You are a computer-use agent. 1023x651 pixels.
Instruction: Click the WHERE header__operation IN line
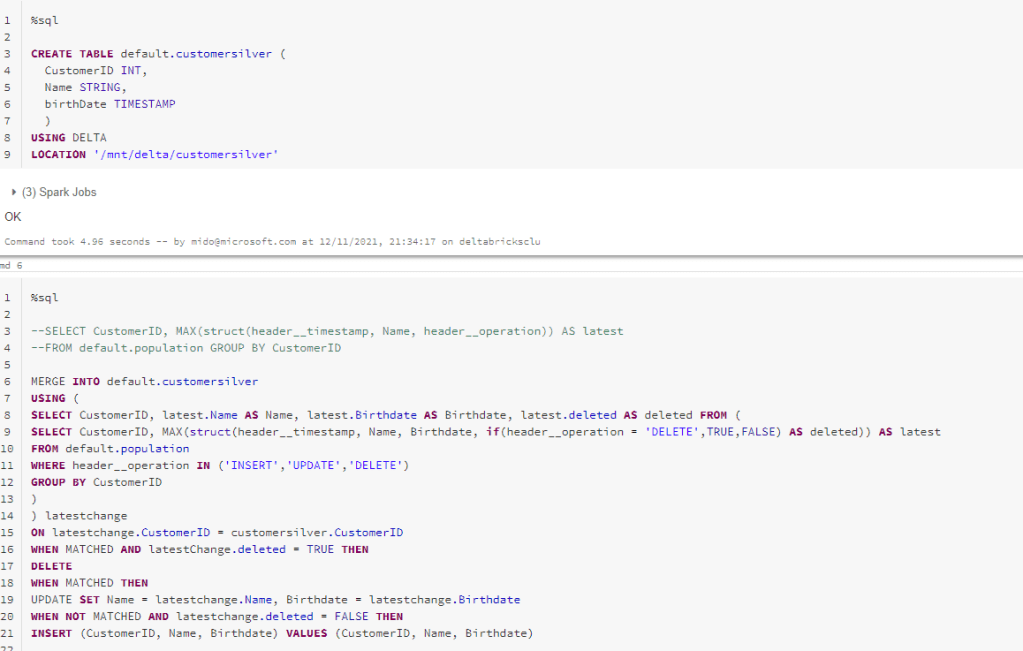click(x=220, y=465)
